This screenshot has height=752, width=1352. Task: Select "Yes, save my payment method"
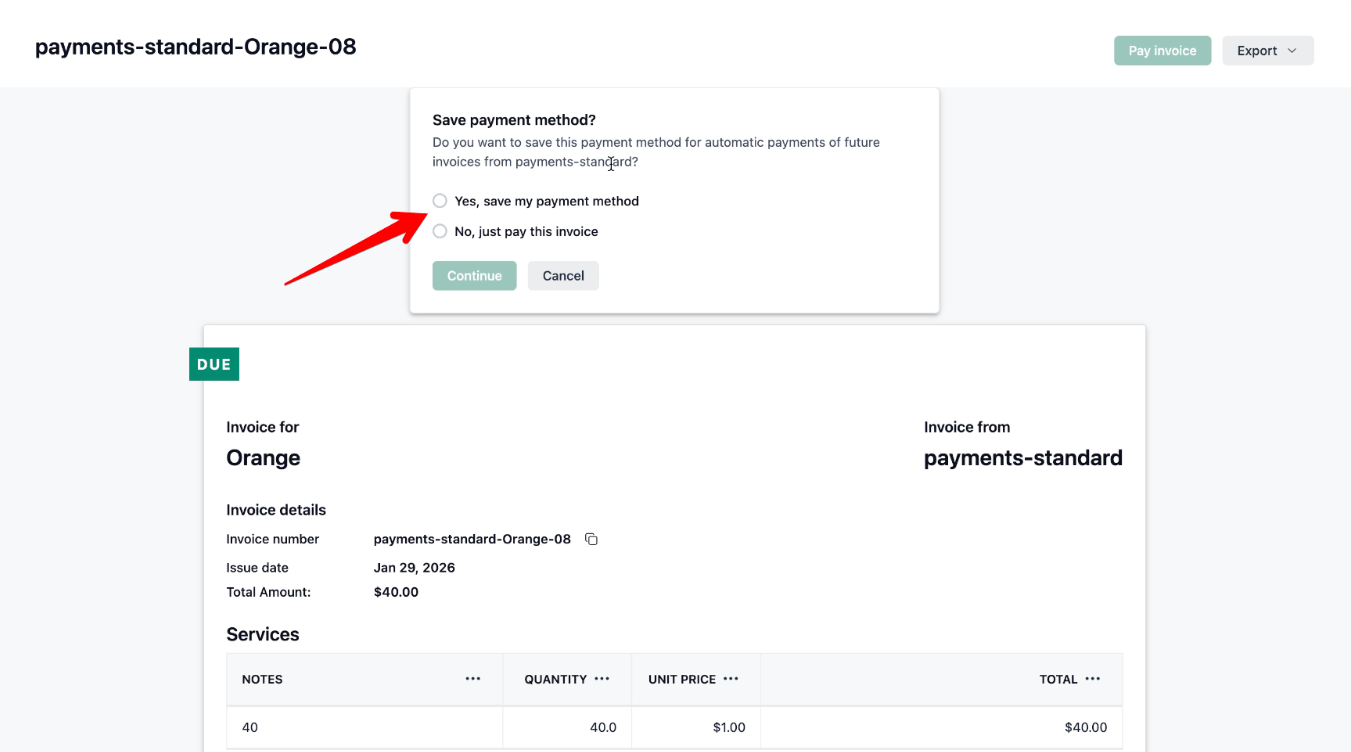pyautogui.click(x=440, y=201)
